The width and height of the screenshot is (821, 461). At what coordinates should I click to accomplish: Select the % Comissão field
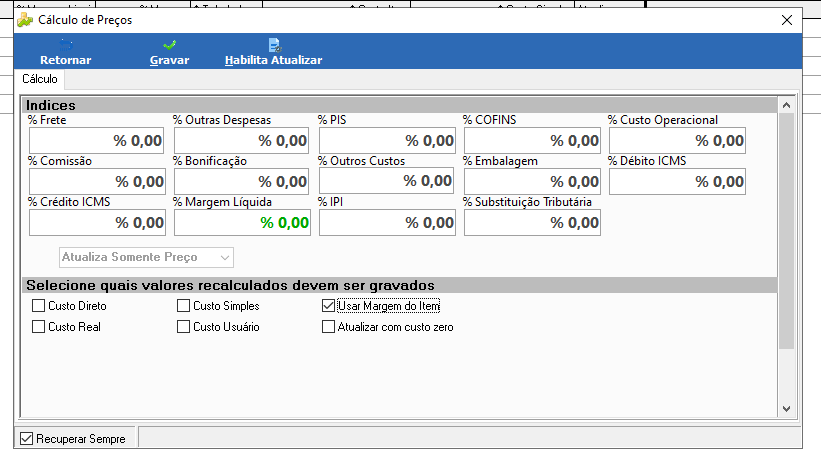click(97, 181)
